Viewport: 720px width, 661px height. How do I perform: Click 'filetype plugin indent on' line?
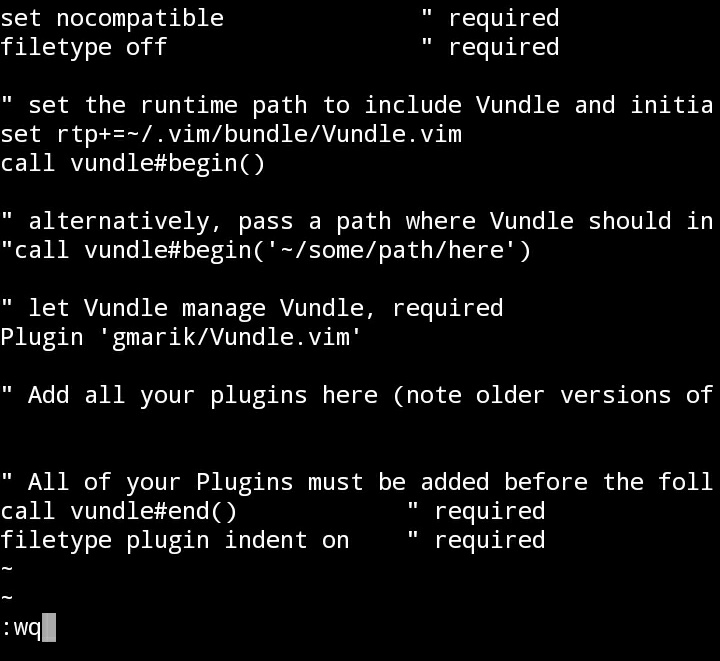point(174,540)
